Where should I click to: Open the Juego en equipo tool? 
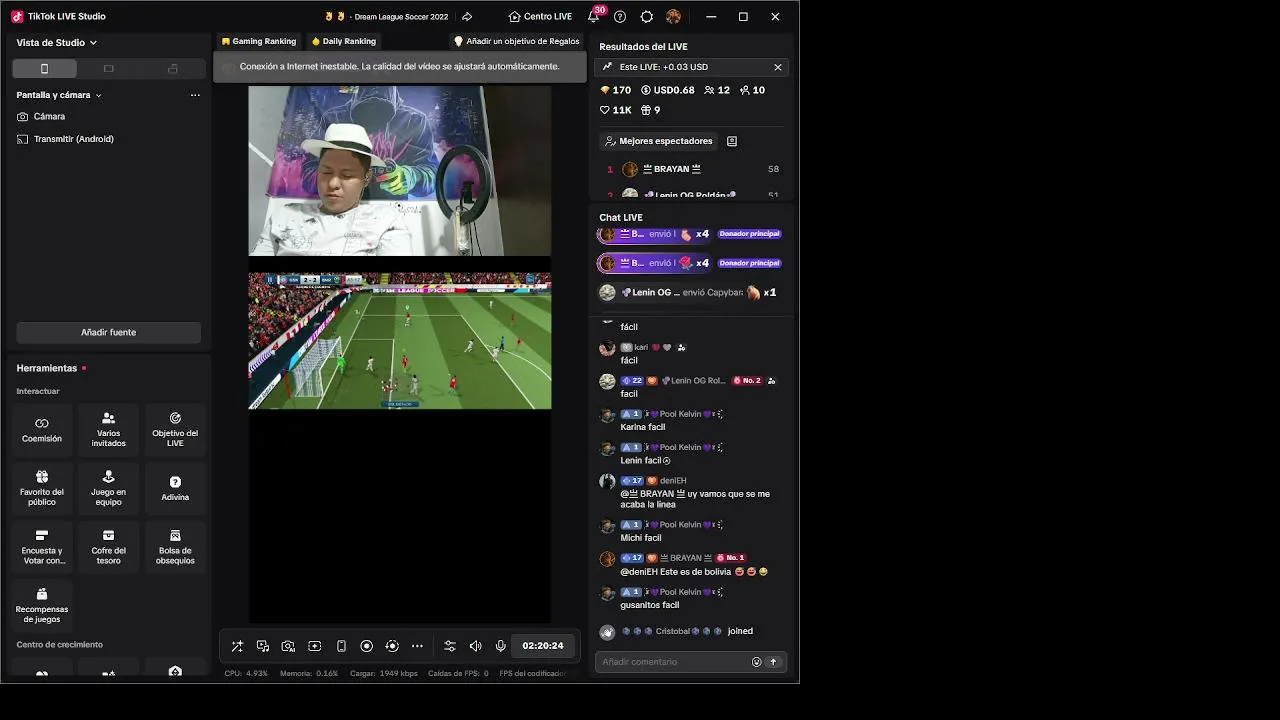(109, 489)
